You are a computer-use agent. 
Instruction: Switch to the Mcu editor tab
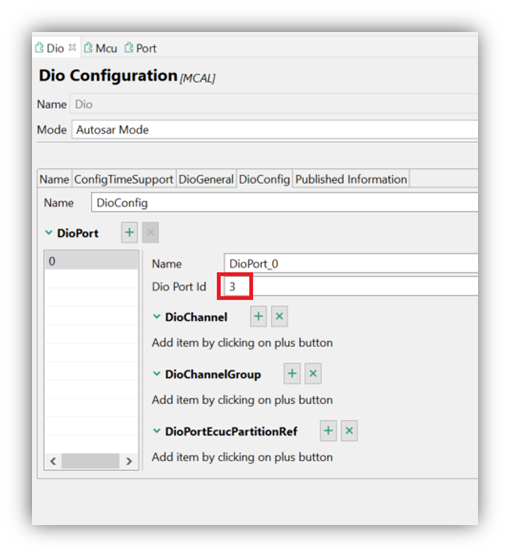click(x=101, y=48)
